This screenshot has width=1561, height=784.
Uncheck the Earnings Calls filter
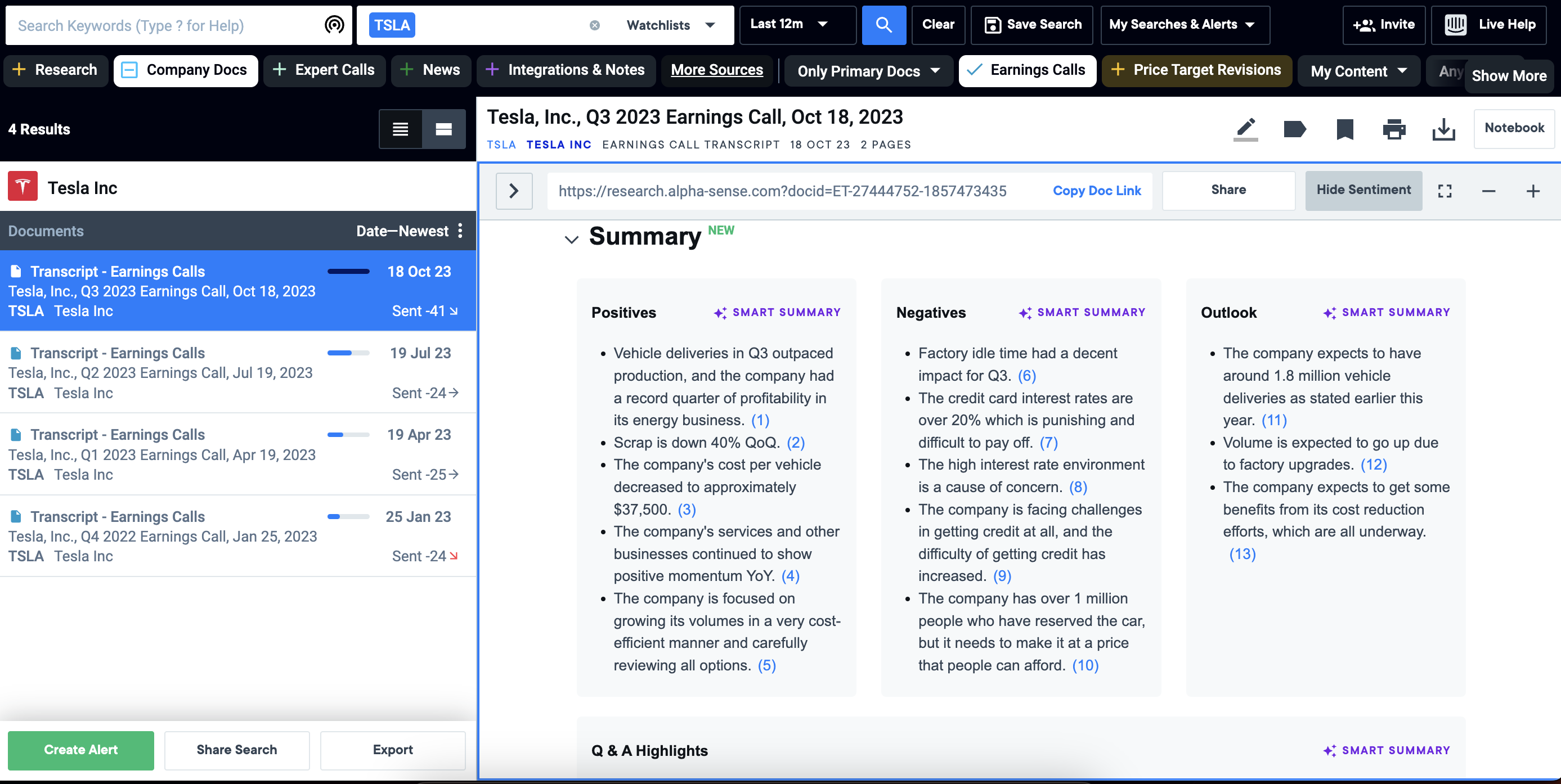coord(1027,70)
